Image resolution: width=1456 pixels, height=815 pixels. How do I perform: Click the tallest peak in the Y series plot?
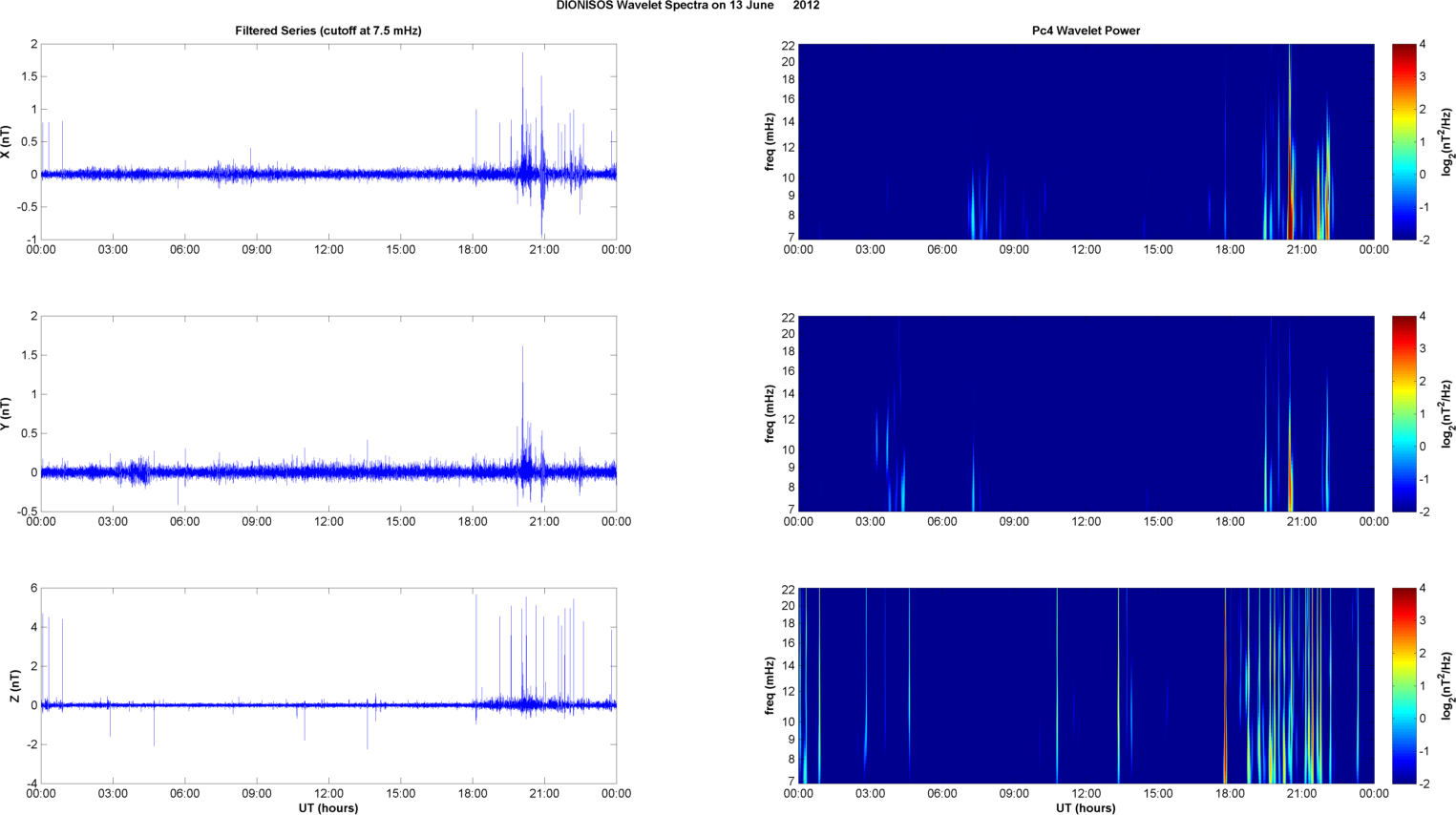coord(522,349)
